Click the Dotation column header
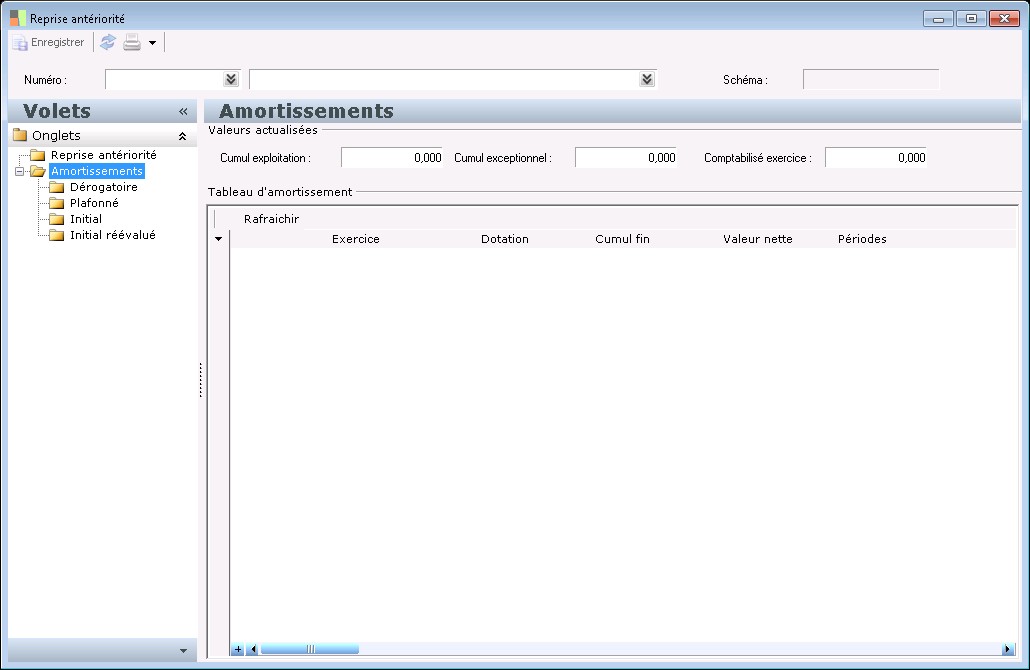 point(504,239)
